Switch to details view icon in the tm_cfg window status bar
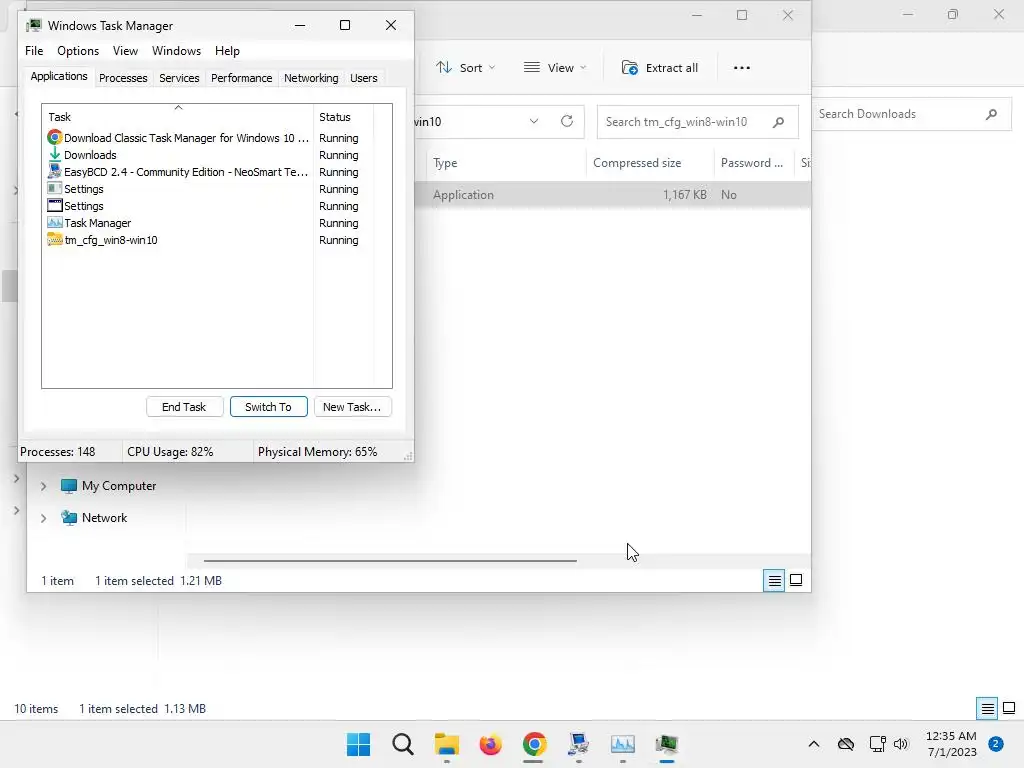The width and height of the screenshot is (1024, 768). coord(775,580)
